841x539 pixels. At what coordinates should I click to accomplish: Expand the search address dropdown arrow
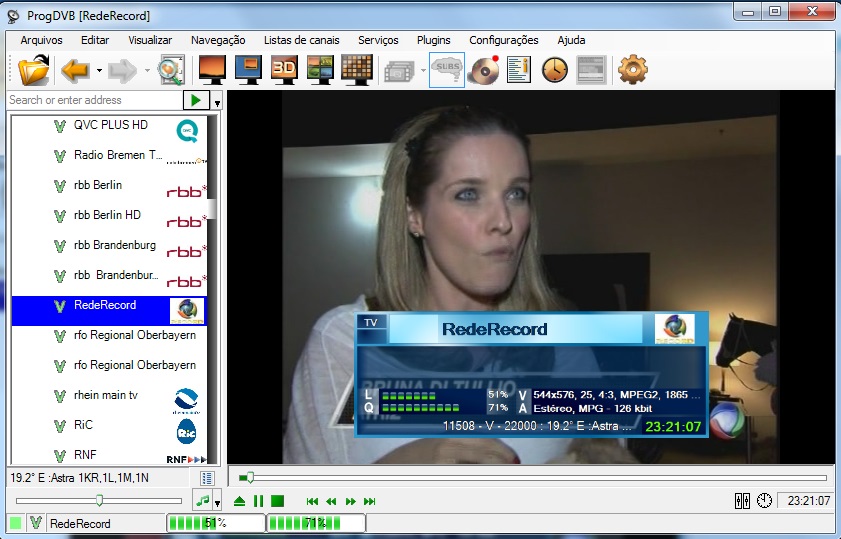217,102
